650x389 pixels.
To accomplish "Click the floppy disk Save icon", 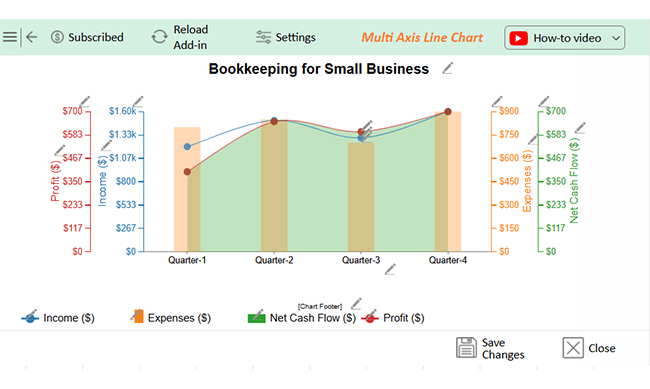I will [x=466, y=348].
